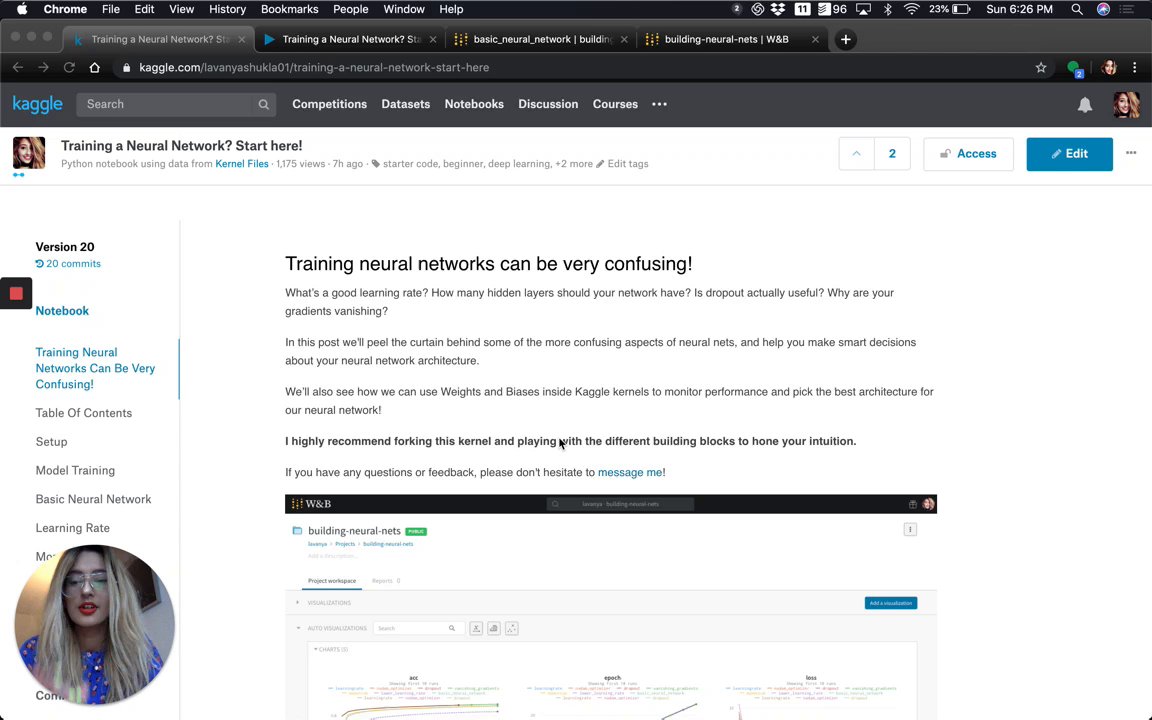Image resolution: width=1152 pixels, height=720 pixels.
Task: Click the browser address bar URL
Action: (314, 68)
